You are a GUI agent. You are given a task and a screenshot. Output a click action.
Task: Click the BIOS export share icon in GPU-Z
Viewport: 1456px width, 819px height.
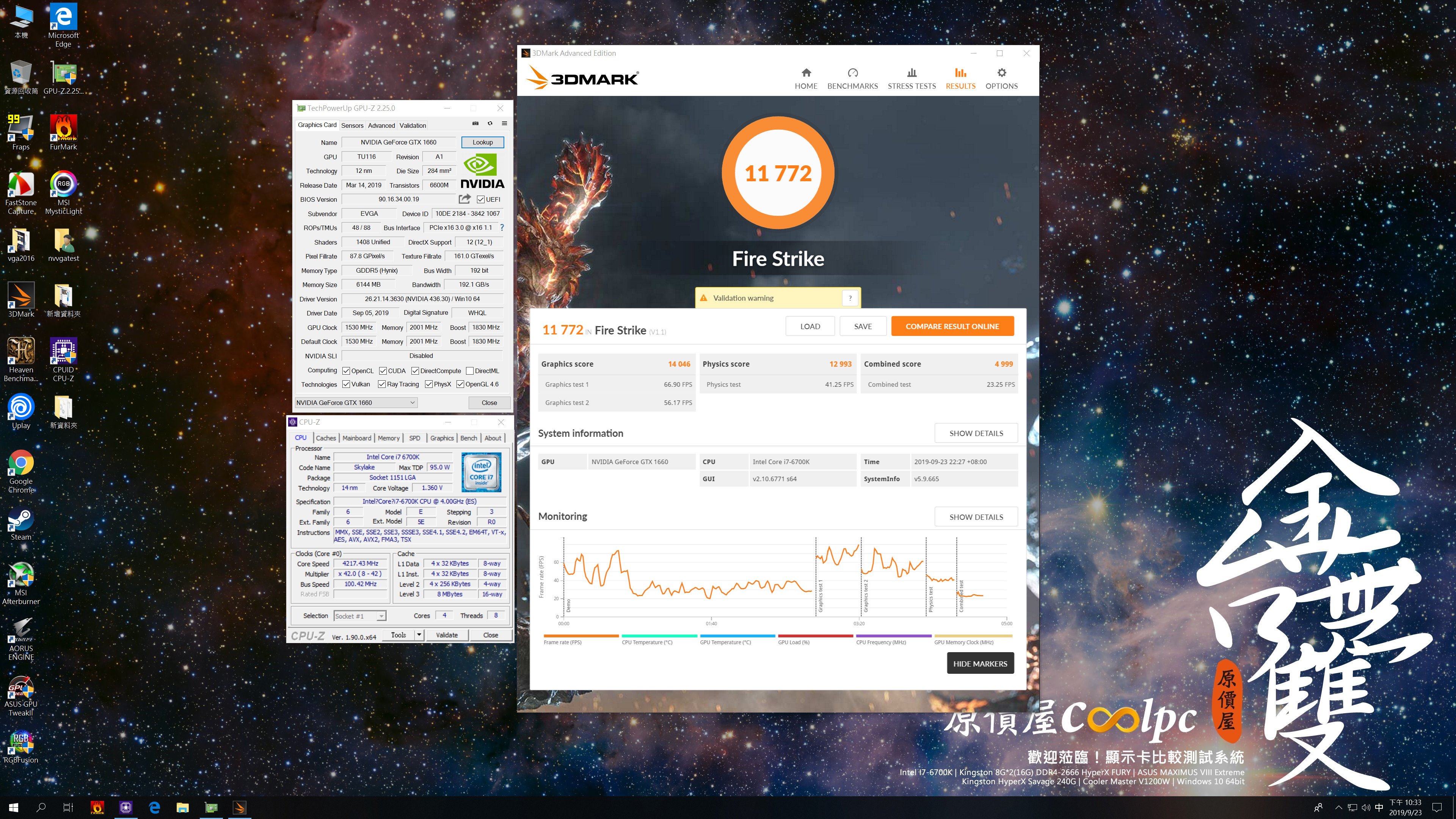click(464, 199)
